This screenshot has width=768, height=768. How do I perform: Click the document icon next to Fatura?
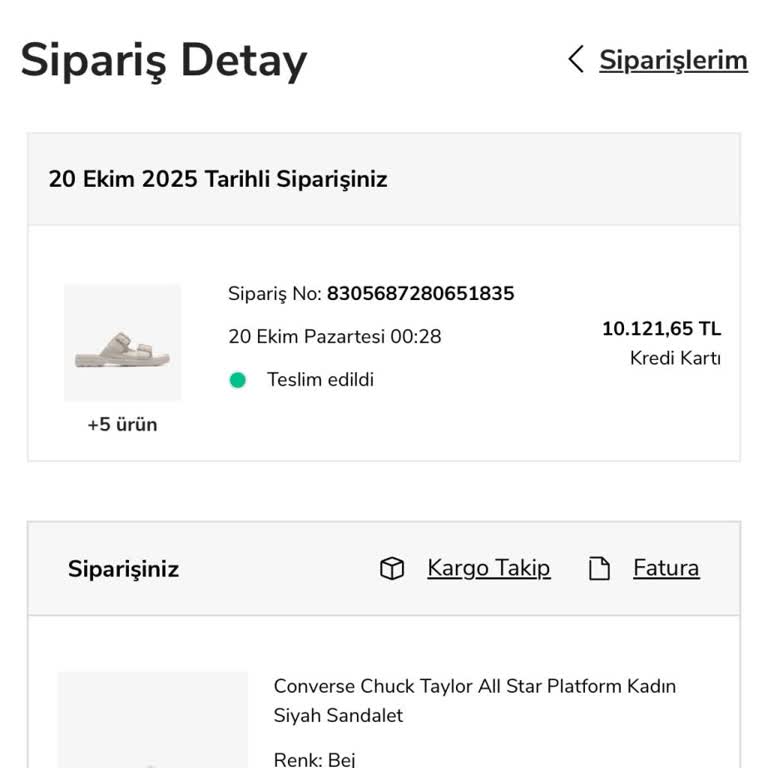tap(599, 569)
